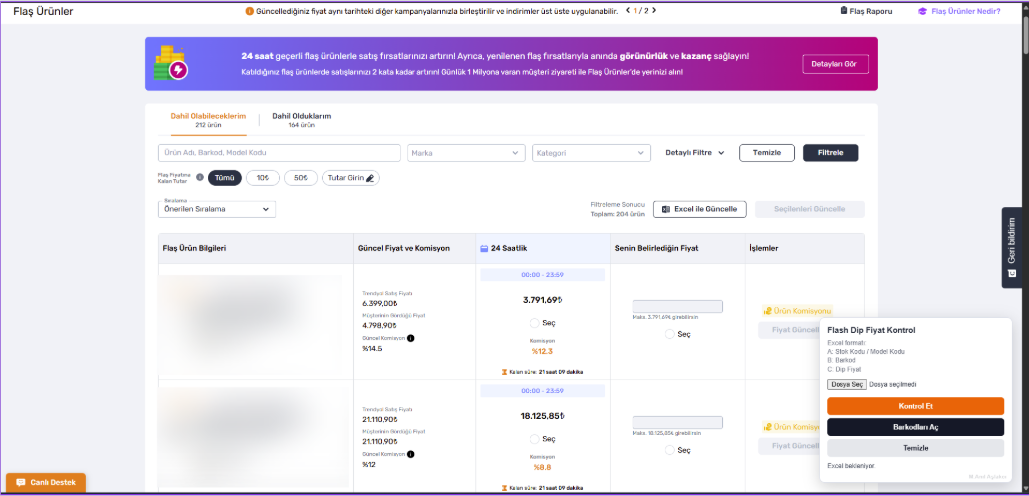The width and height of the screenshot is (1029, 496).
Task: Click Barkodları Aç button
Action: pyautogui.click(x=915, y=427)
